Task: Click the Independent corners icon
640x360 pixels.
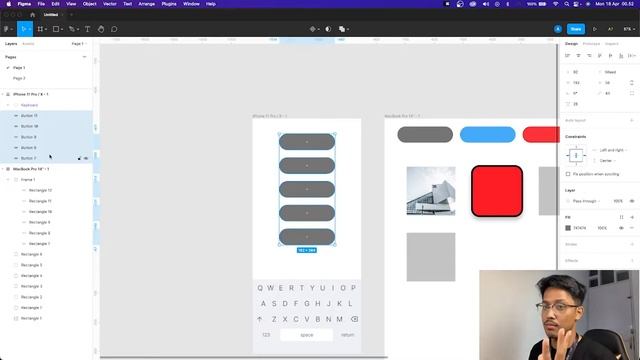Action: click(x=632, y=93)
